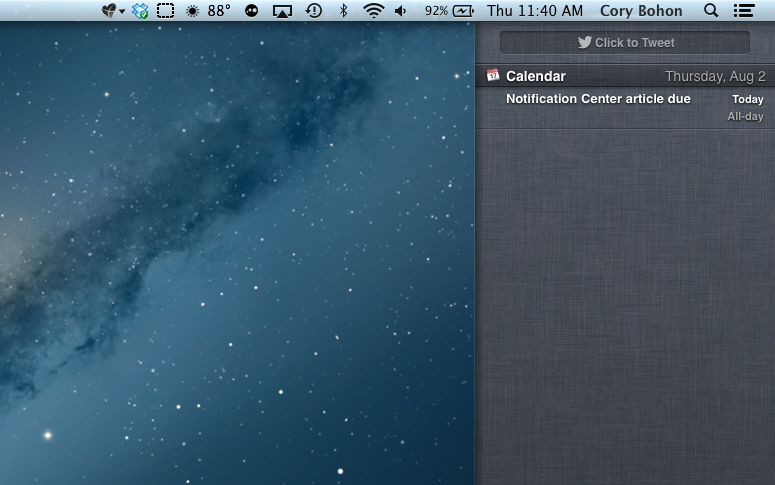This screenshot has height=485, width=775.
Task: Open Spotlight search magnifying glass
Action: [711, 11]
